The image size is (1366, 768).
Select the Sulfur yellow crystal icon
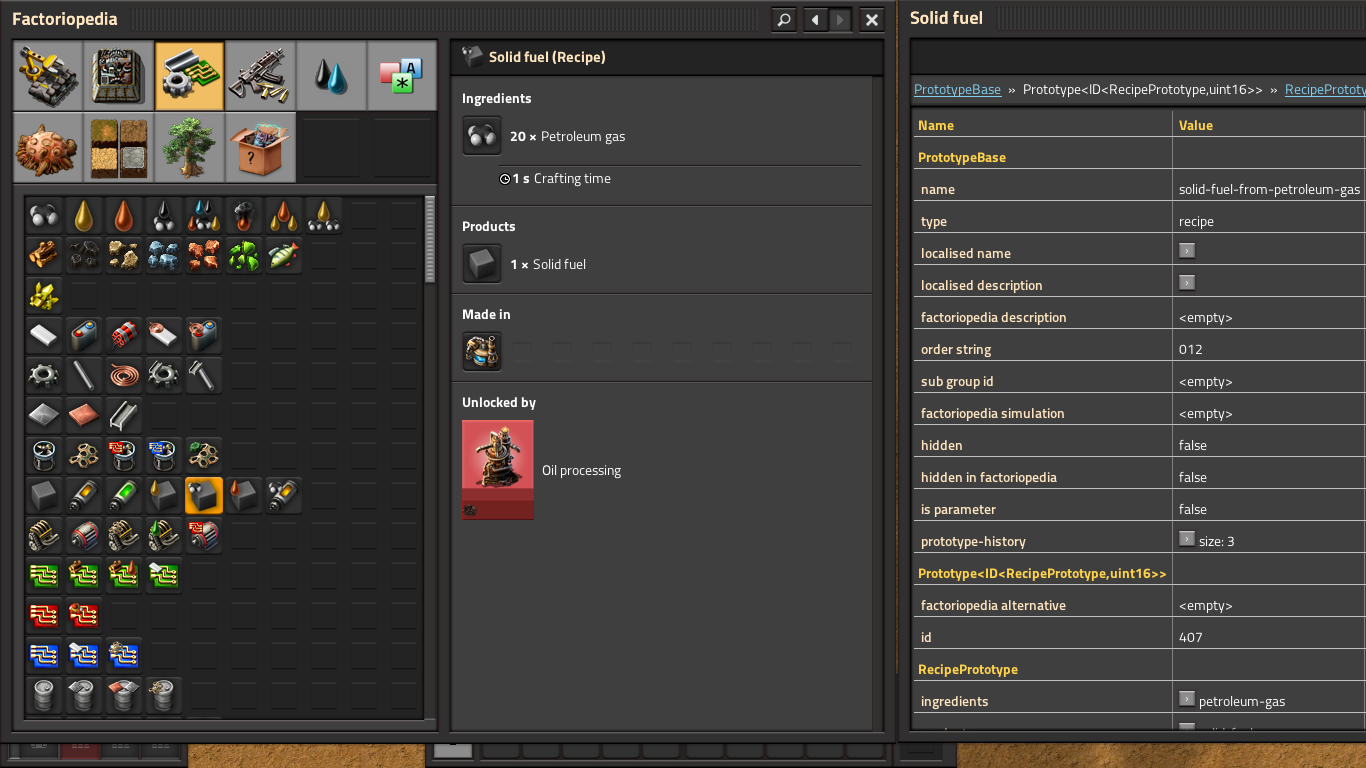tap(44, 296)
